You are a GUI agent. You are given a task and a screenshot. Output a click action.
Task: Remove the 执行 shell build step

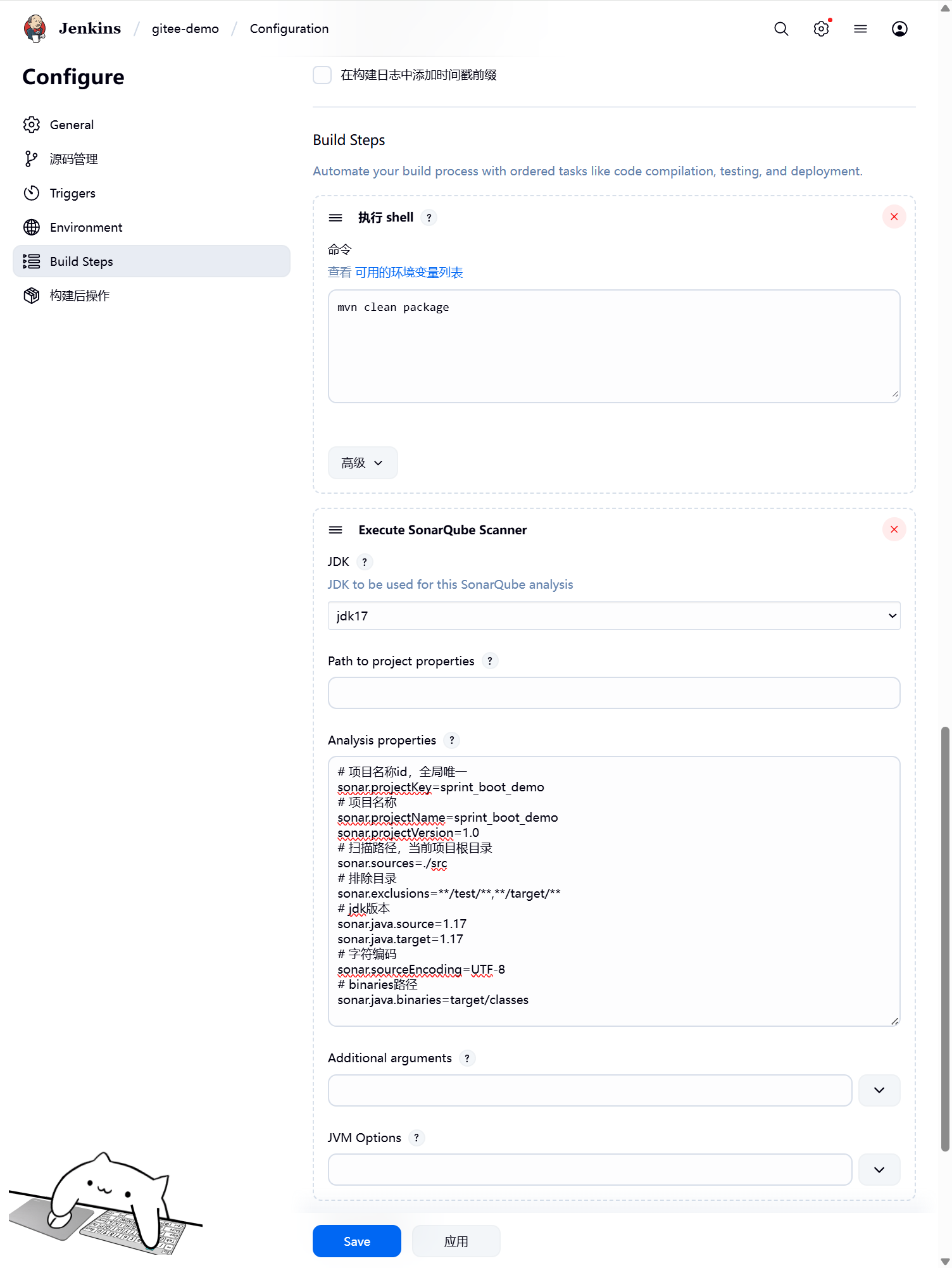click(894, 217)
